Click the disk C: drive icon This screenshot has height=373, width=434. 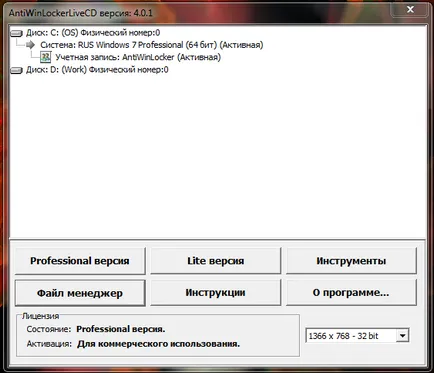16,33
